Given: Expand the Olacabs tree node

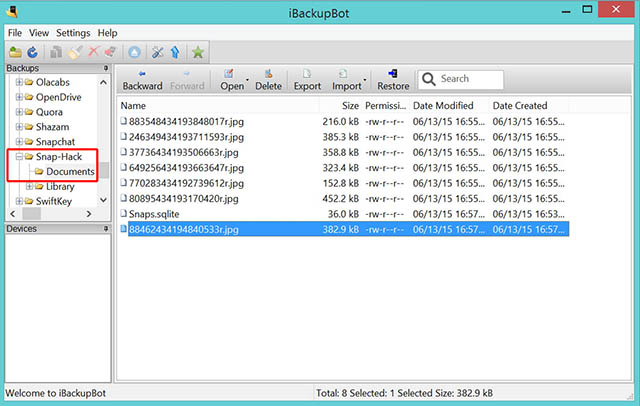Looking at the screenshot, I should (19, 82).
